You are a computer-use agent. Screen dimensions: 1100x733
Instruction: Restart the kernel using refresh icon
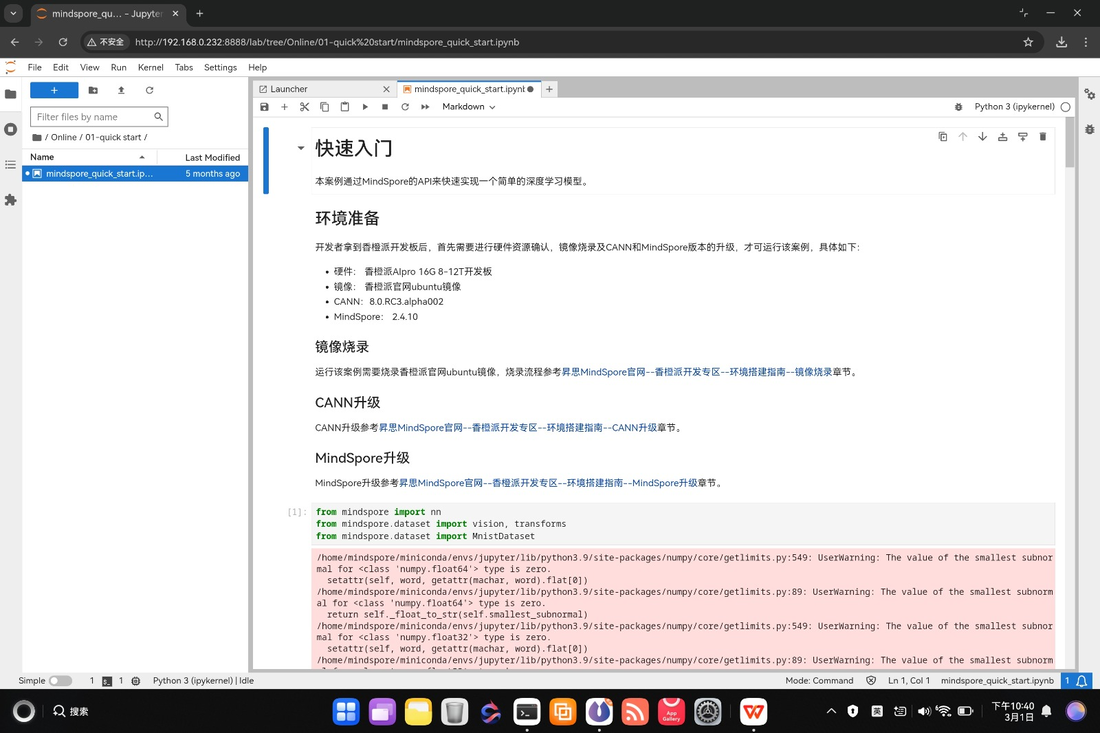[x=405, y=106]
